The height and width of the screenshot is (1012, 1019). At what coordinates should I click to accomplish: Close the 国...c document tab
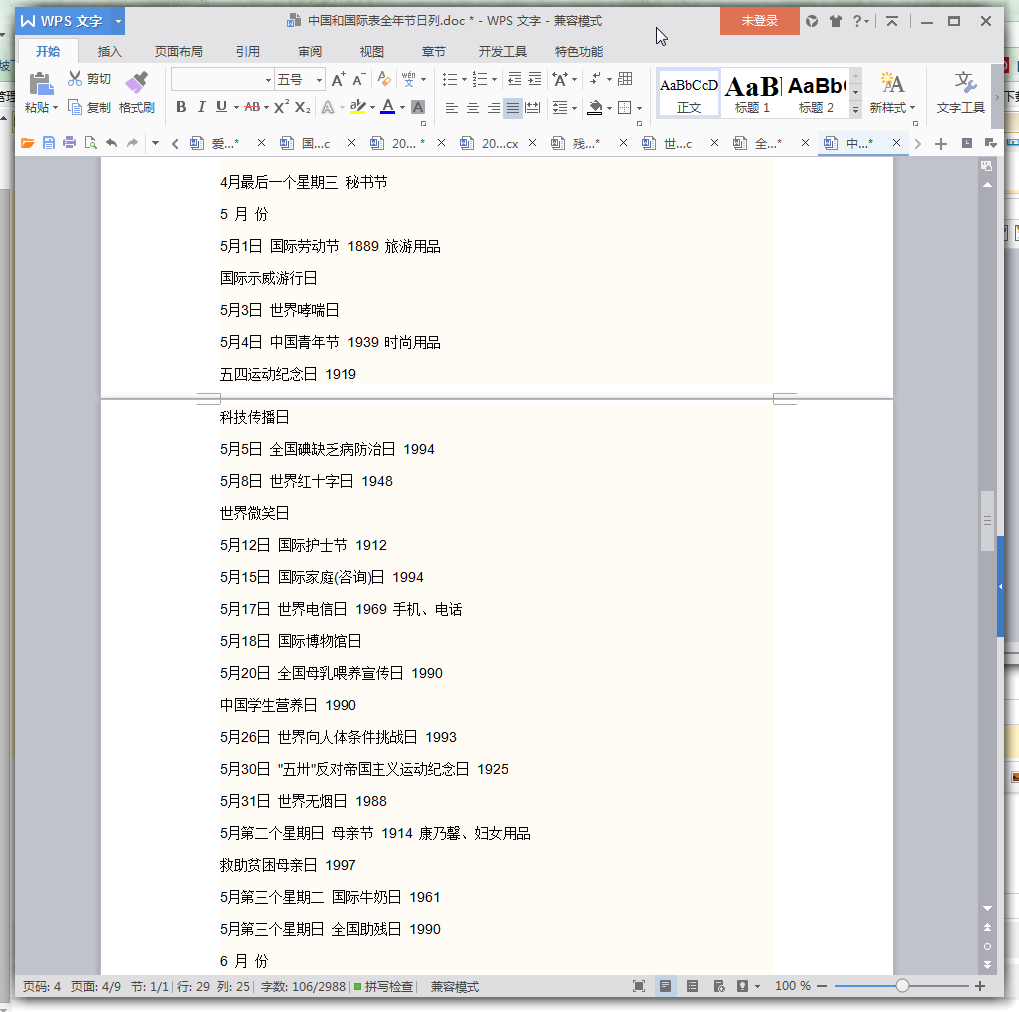tap(351, 143)
